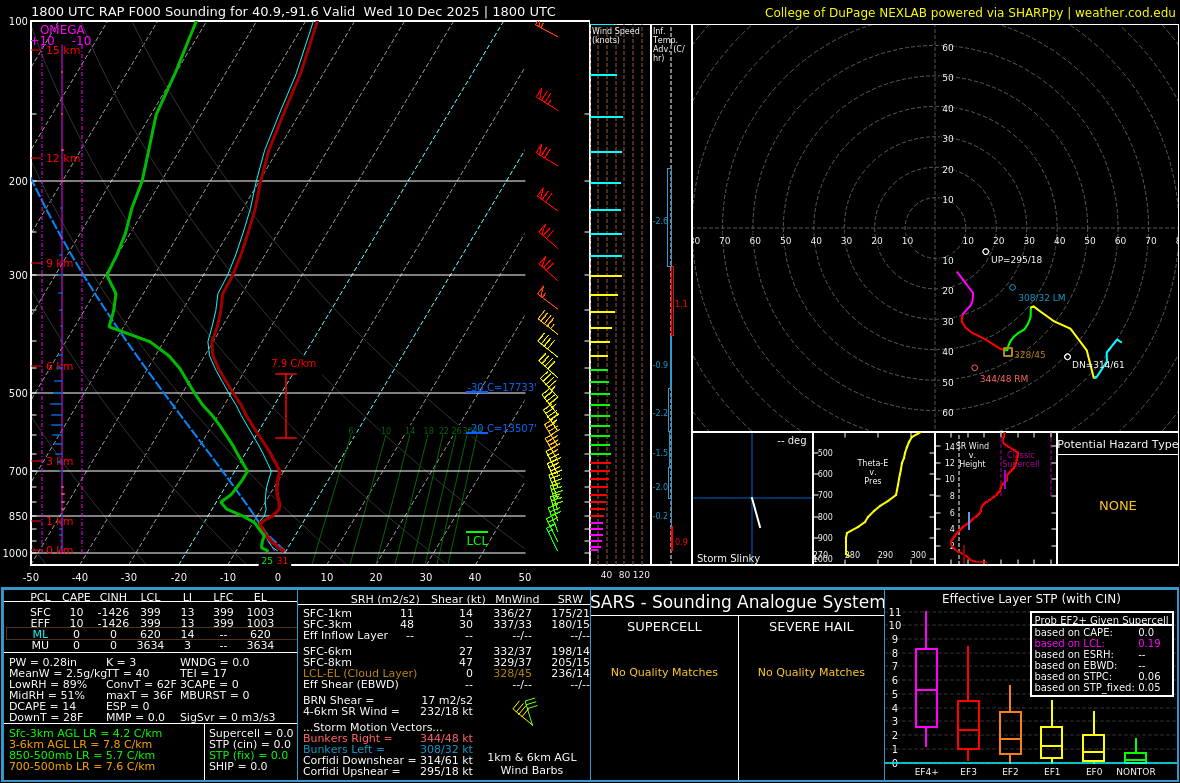Image resolution: width=1180 pixels, height=783 pixels.
Task: Click the based on STPC: 0.06 probability
Action: [1097, 677]
